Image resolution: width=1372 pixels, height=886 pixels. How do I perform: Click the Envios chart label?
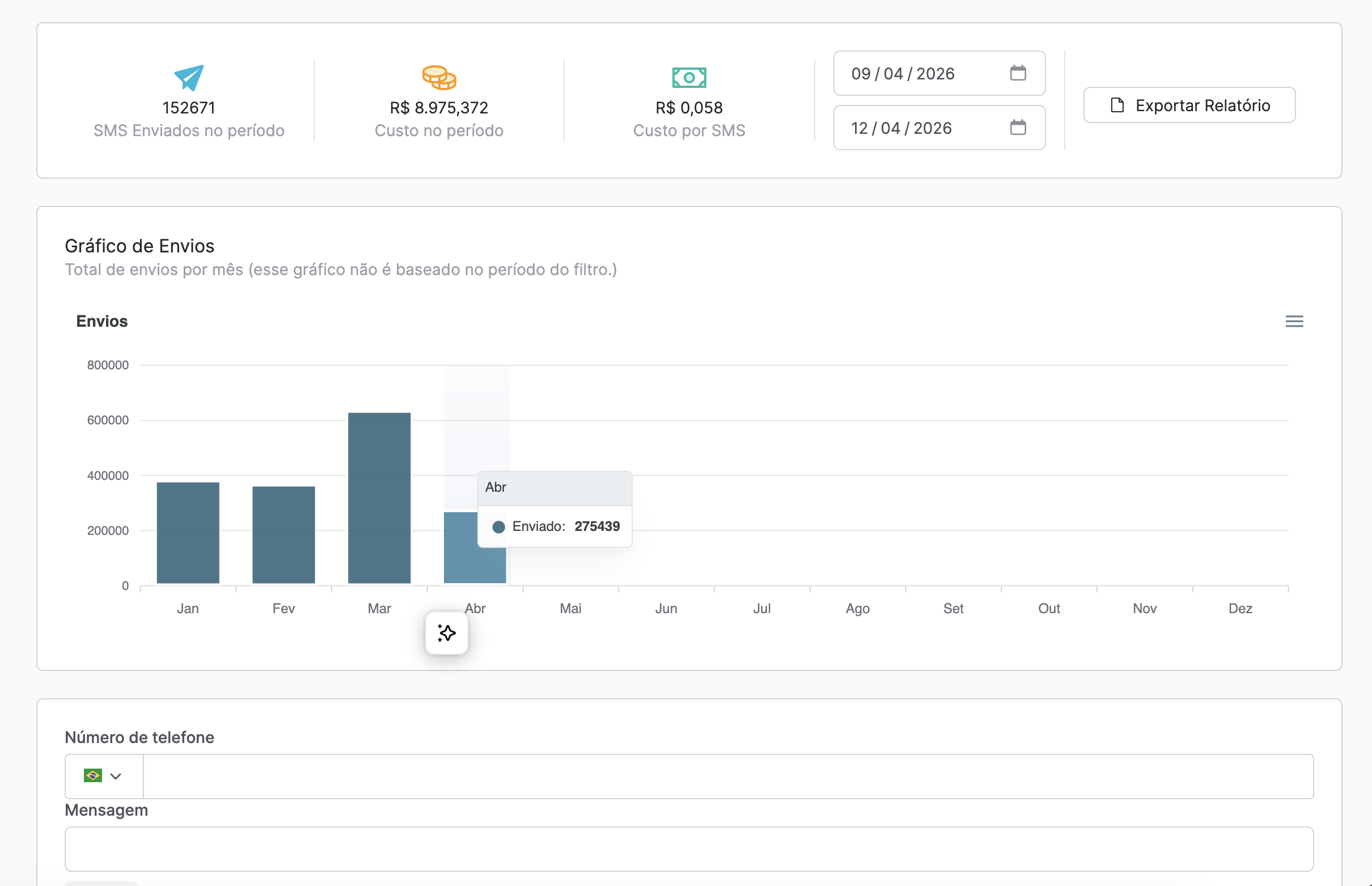[101, 322]
